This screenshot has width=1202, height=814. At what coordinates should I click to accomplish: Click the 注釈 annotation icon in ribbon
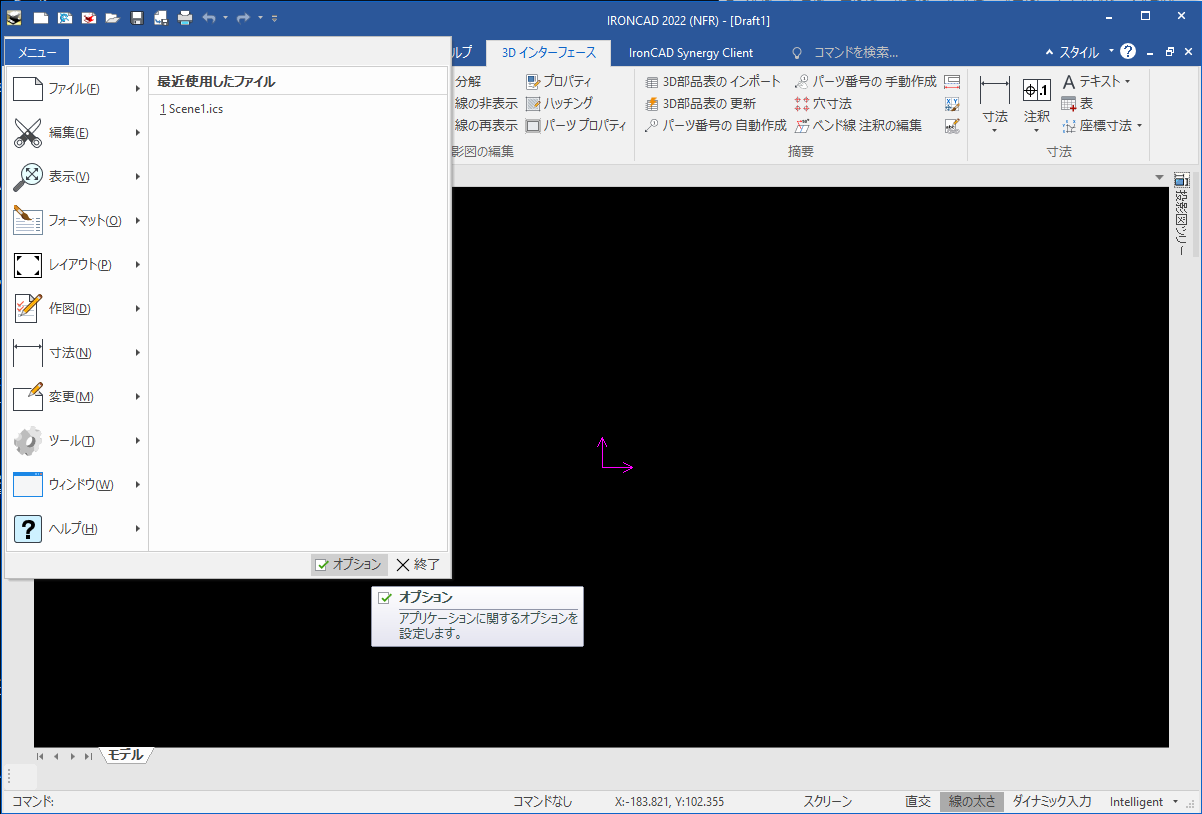pyautogui.click(x=1036, y=91)
